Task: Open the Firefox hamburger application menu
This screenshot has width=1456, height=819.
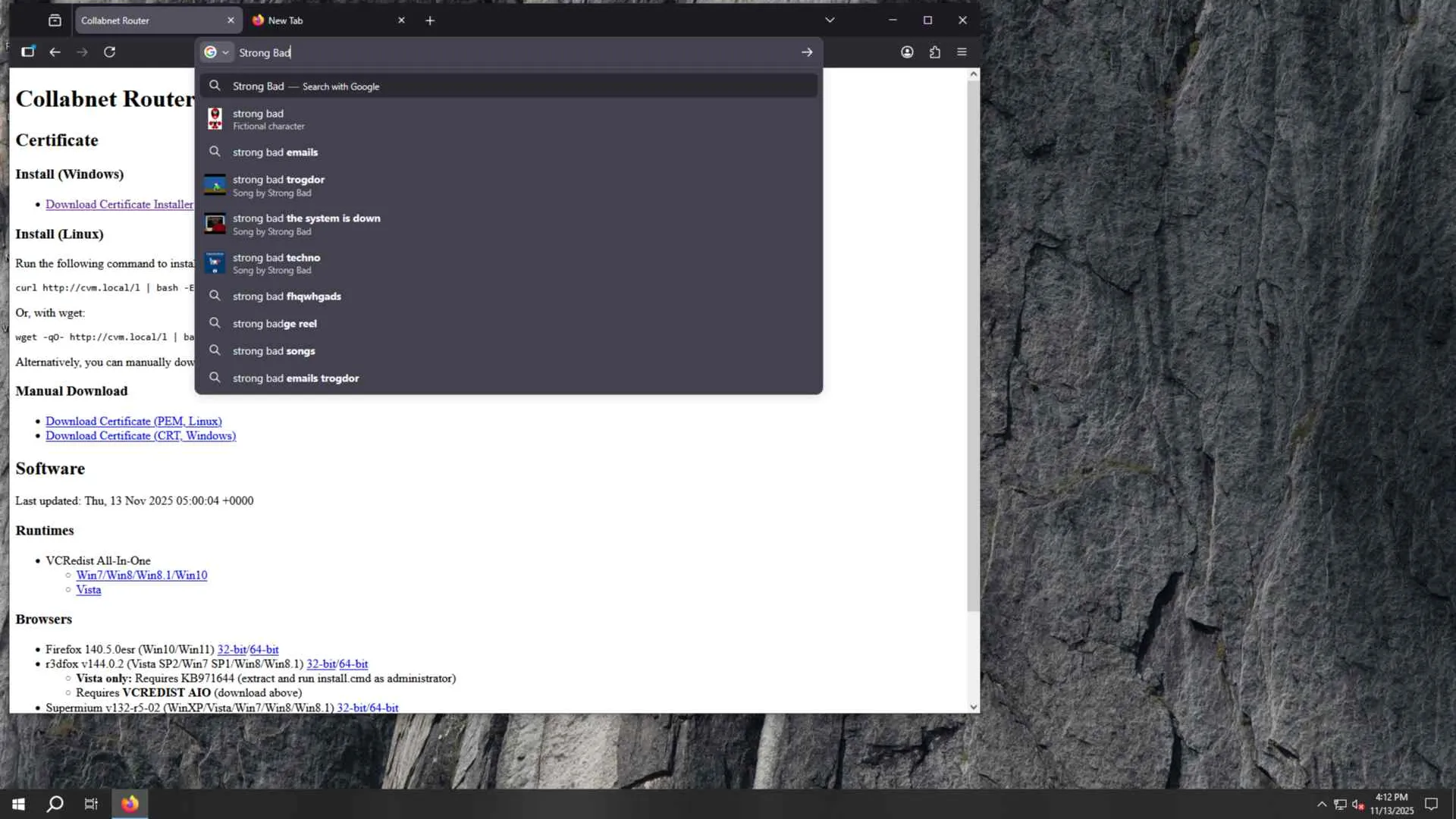Action: (962, 52)
